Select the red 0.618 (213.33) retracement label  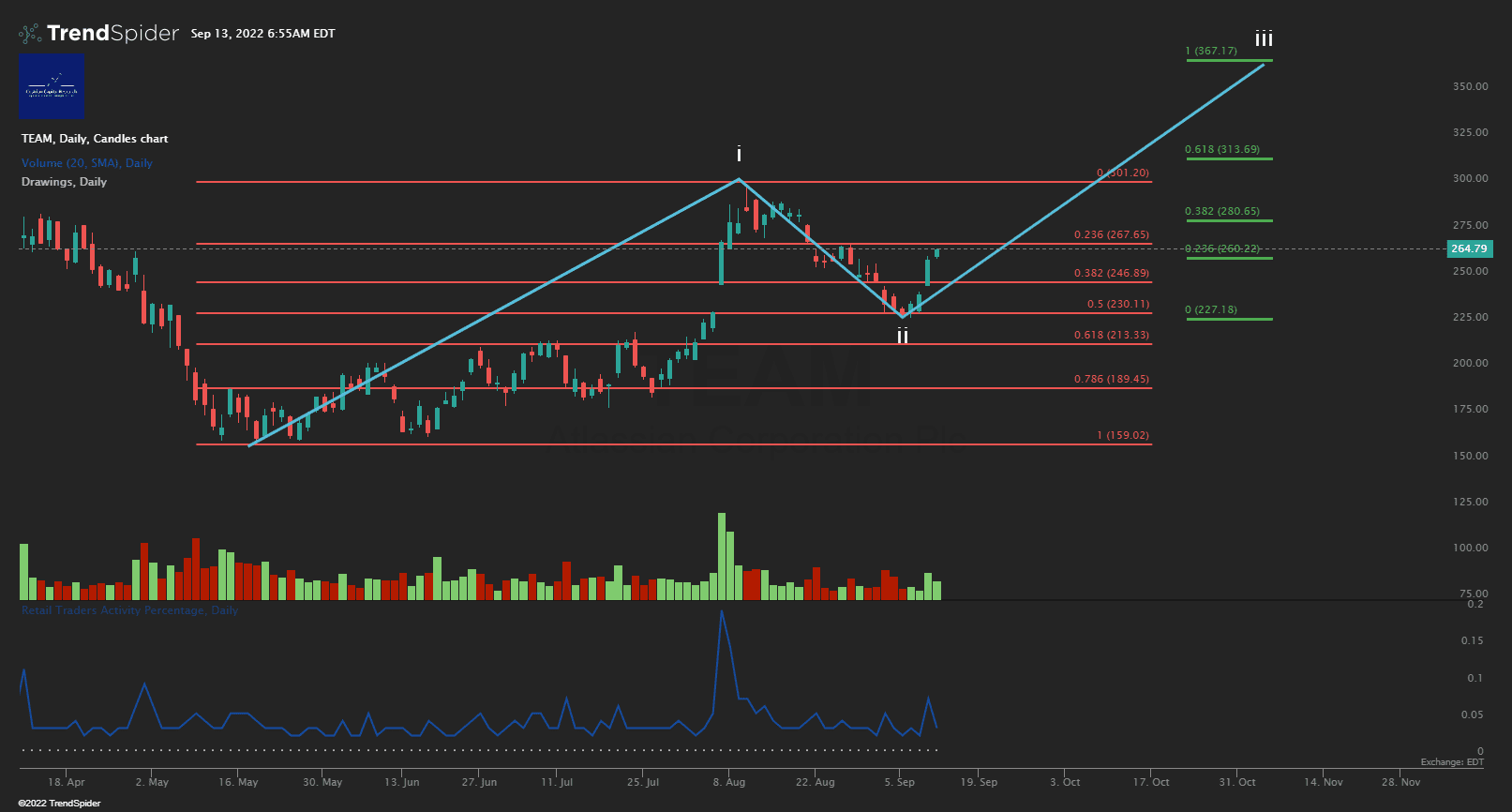click(x=1111, y=335)
